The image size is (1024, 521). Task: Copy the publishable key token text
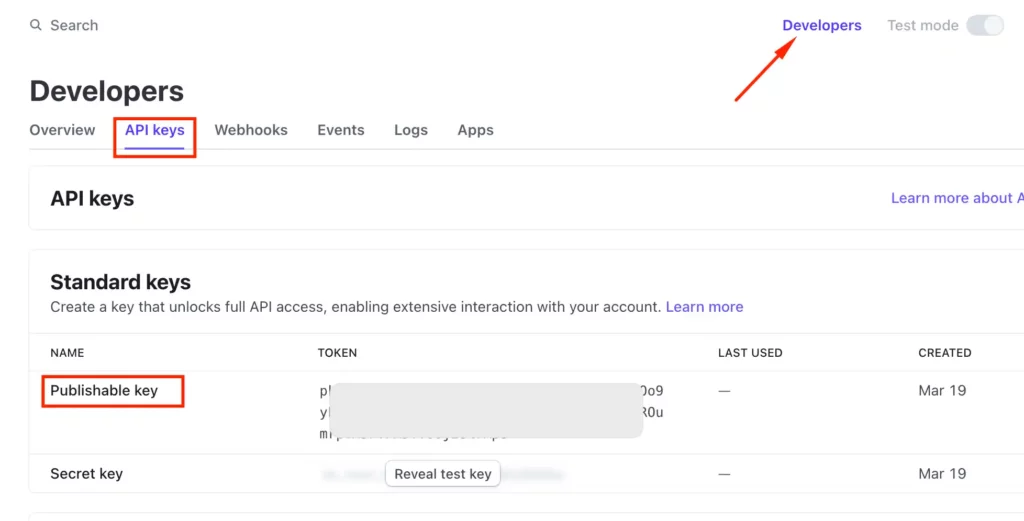point(491,413)
